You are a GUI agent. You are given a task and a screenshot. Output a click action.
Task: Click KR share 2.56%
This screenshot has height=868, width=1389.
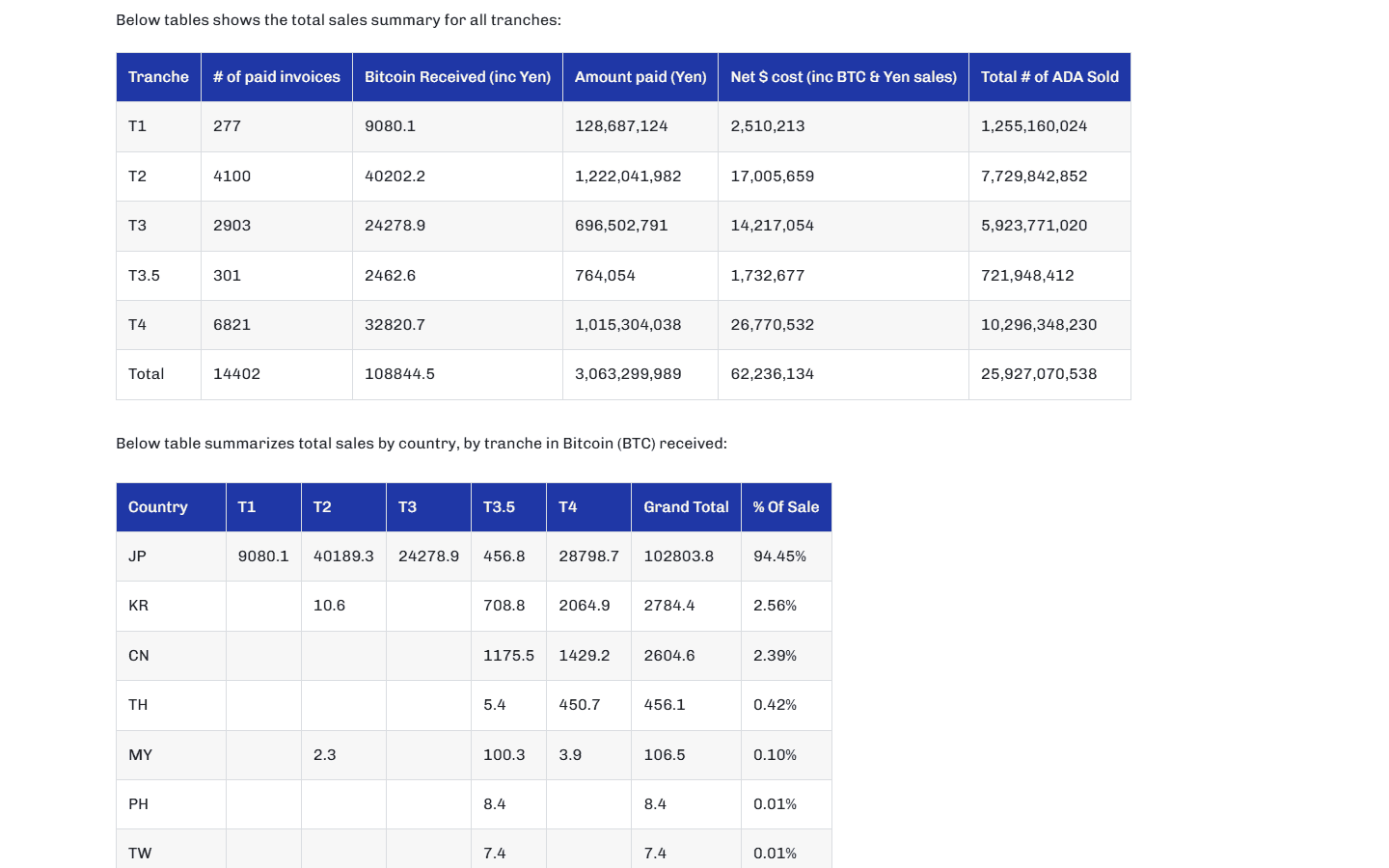pos(775,606)
